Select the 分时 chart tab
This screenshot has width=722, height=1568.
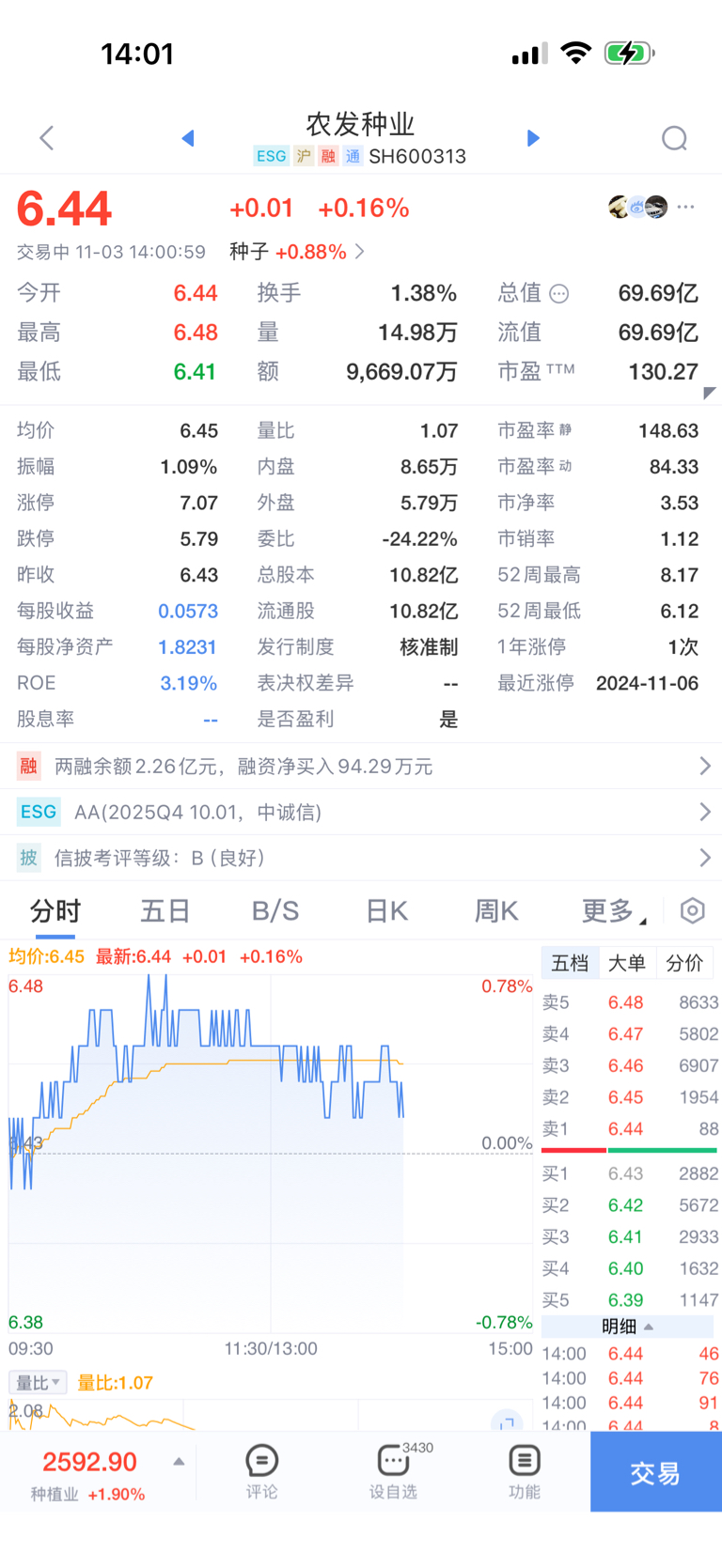tap(55, 910)
